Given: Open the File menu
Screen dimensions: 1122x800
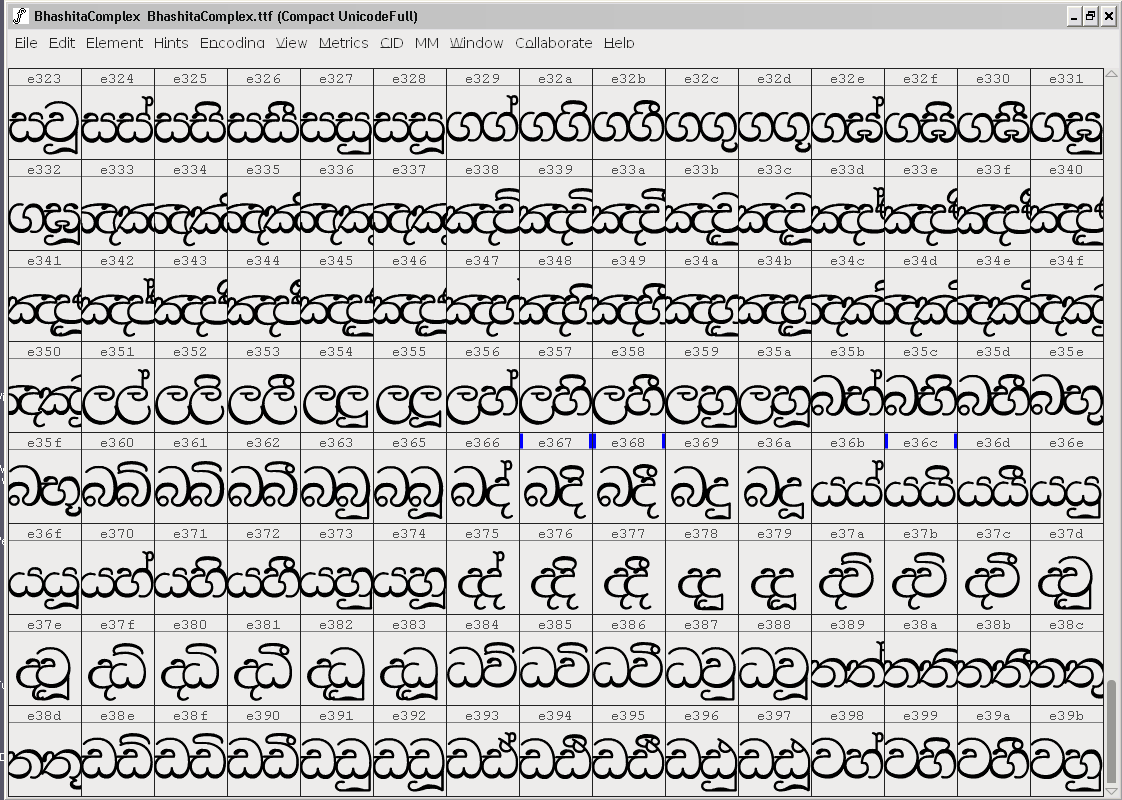Looking at the screenshot, I should (x=25, y=43).
